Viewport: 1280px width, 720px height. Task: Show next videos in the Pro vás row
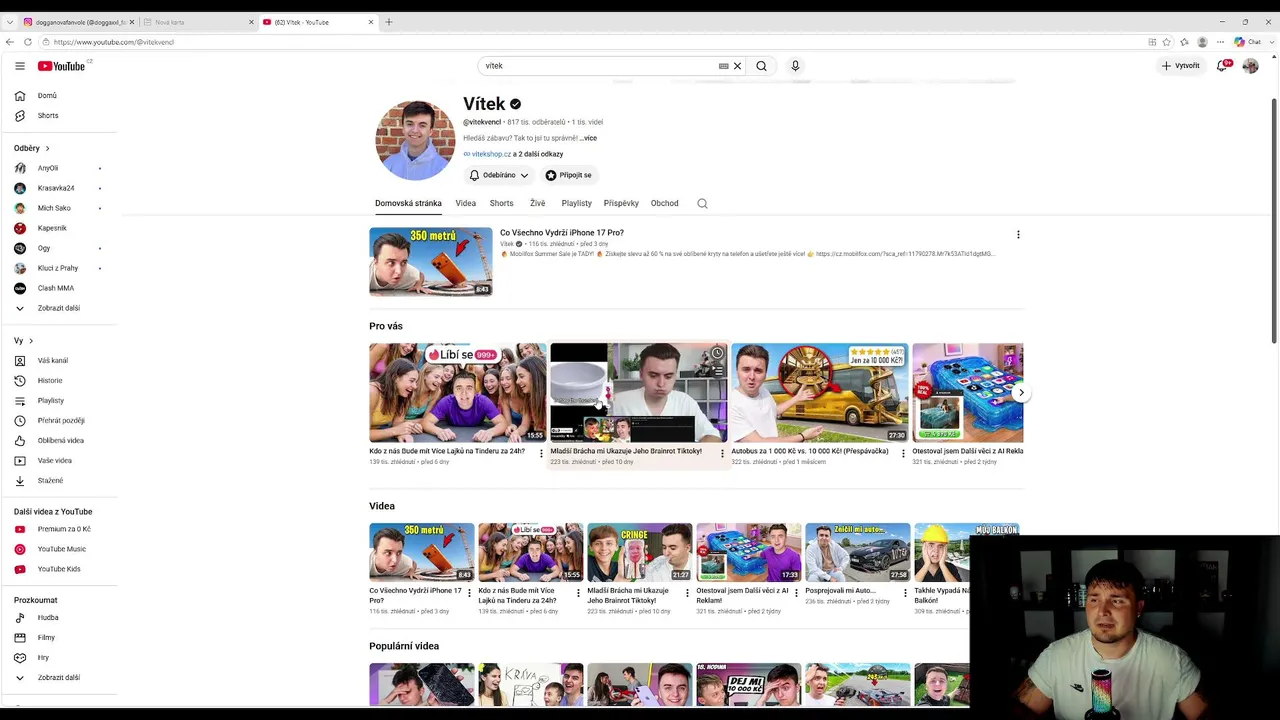click(1020, 393)
